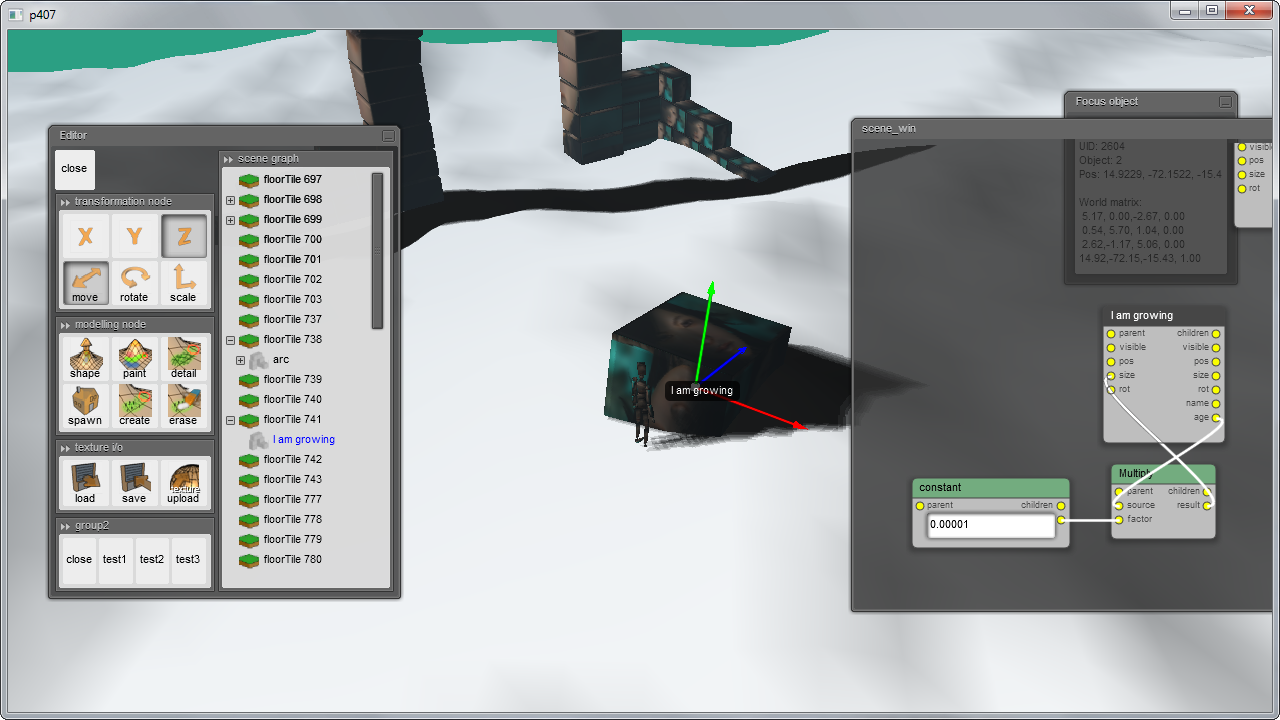1280x720 pixels.
Task: Select 'I am growing' in scene graph
Action: 303,439
